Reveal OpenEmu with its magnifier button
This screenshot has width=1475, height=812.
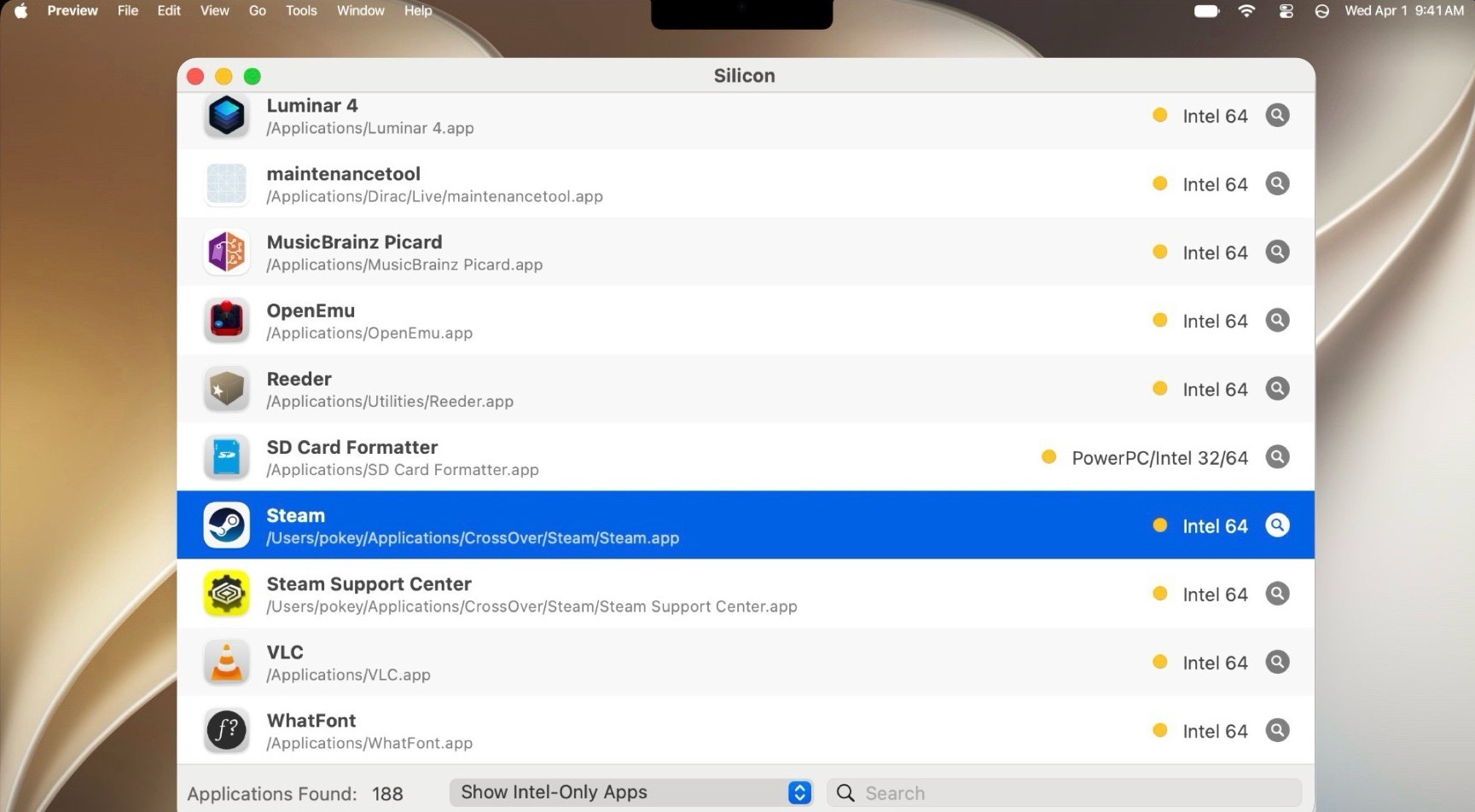(x=1277, y=320)
